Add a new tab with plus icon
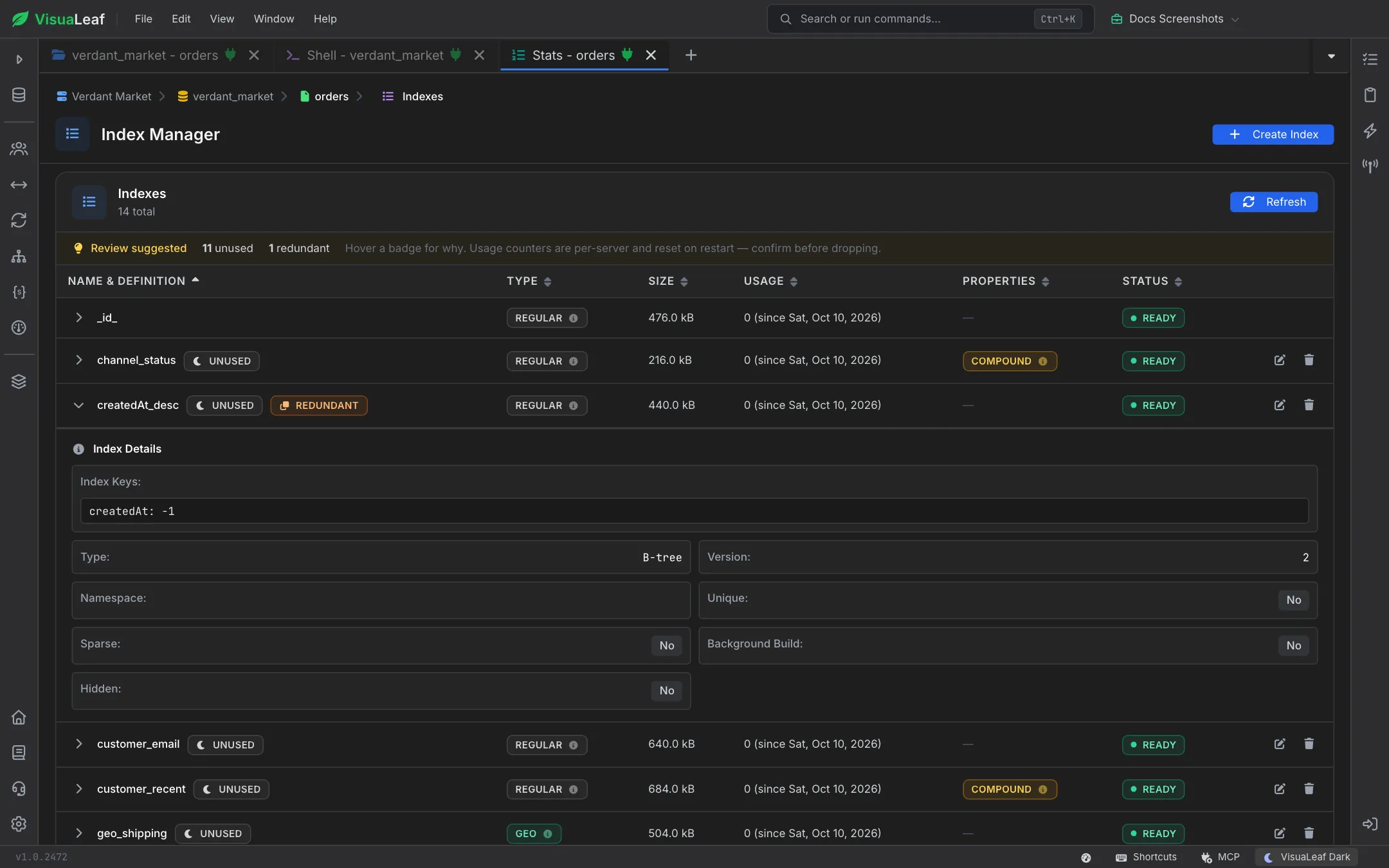The width and height of the screenshot is (1389, 868). (x=691, y=55)
